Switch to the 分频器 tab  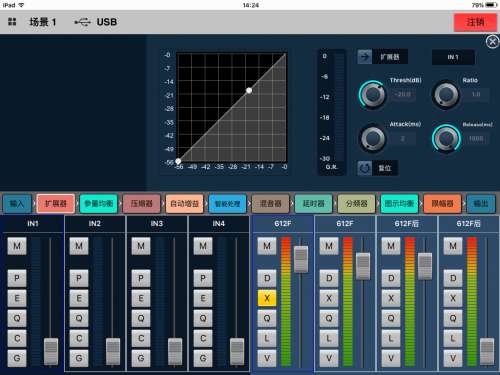tap(356, 203)
